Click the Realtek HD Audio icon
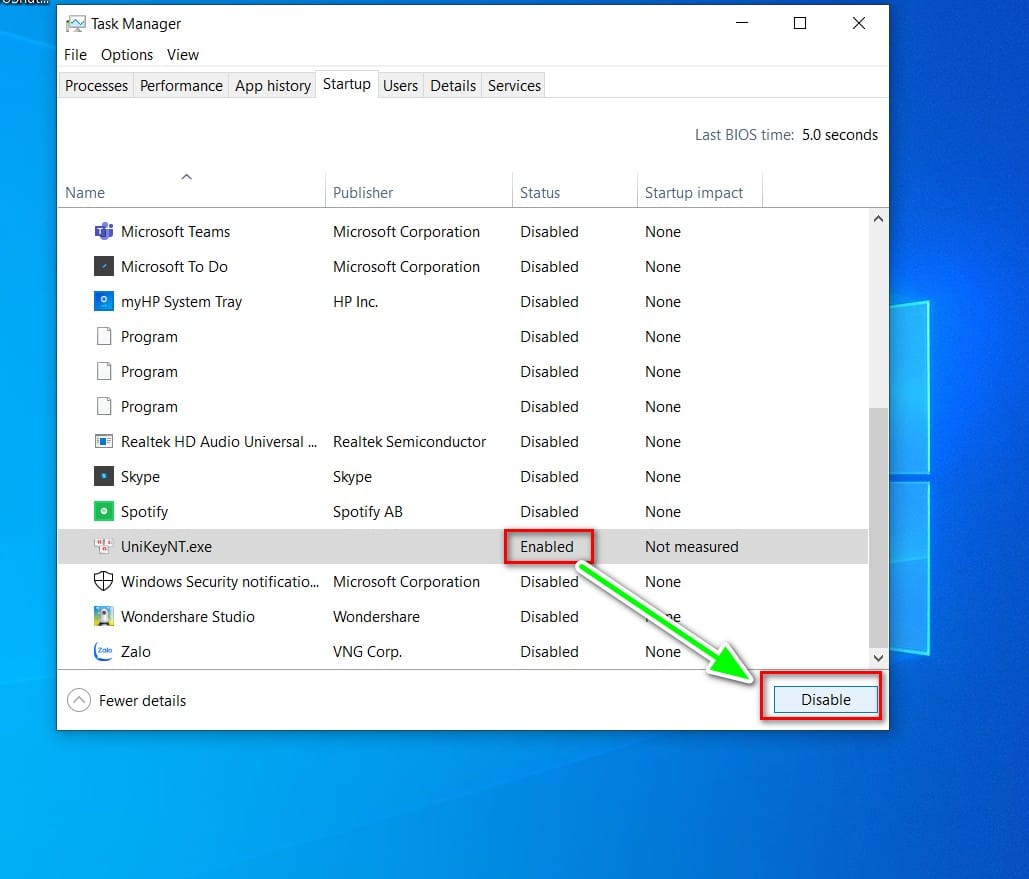1029x879 pixels. [104, 441]
